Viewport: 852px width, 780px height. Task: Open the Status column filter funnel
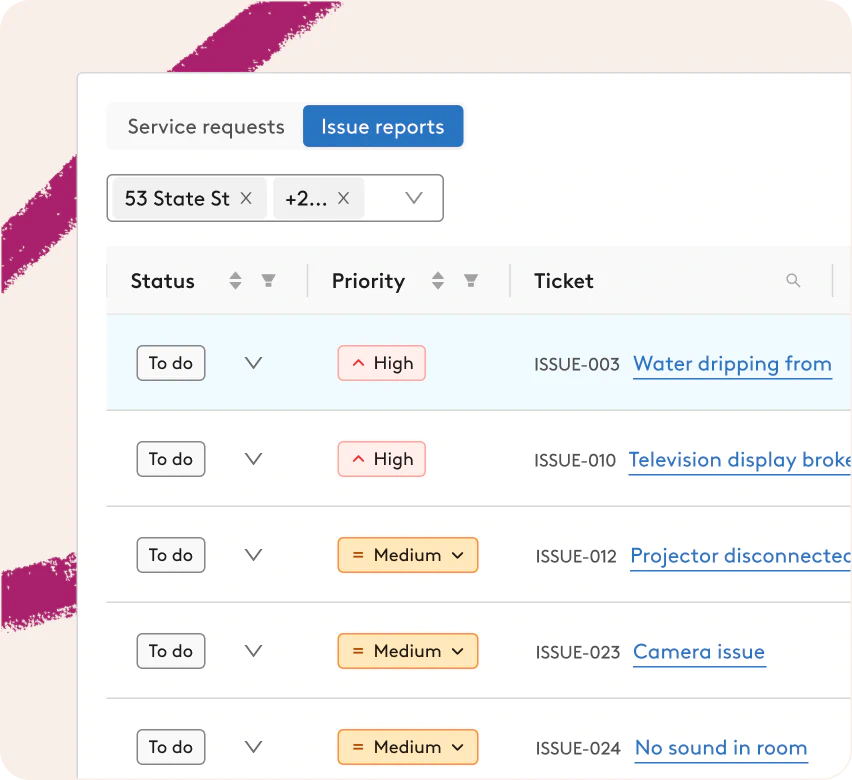(268, 280)
